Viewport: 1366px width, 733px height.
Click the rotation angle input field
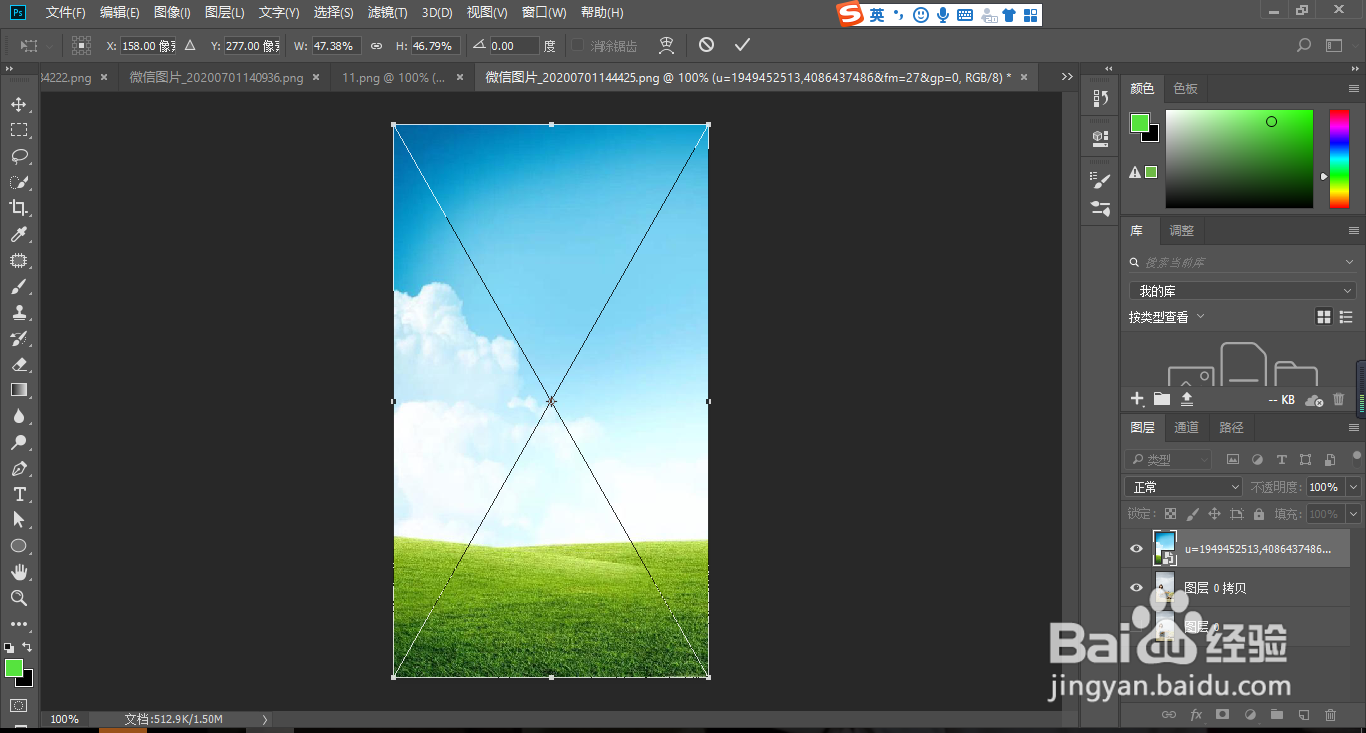coord(514,46)
